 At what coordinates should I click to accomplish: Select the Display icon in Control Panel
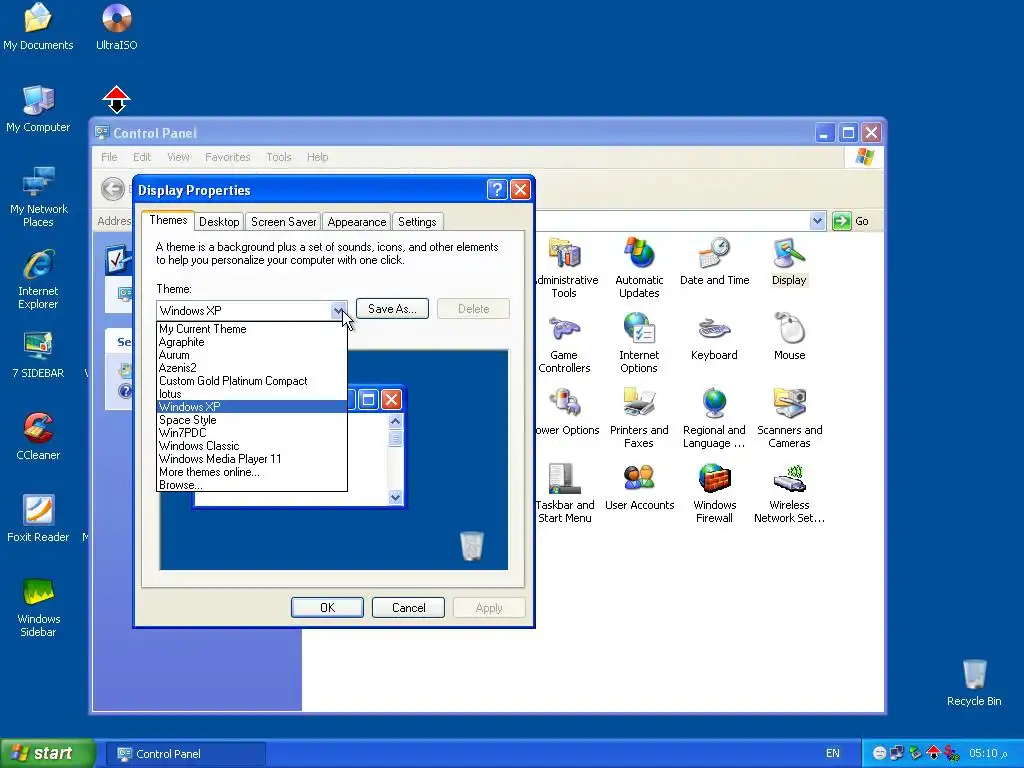tap(789, 262)
